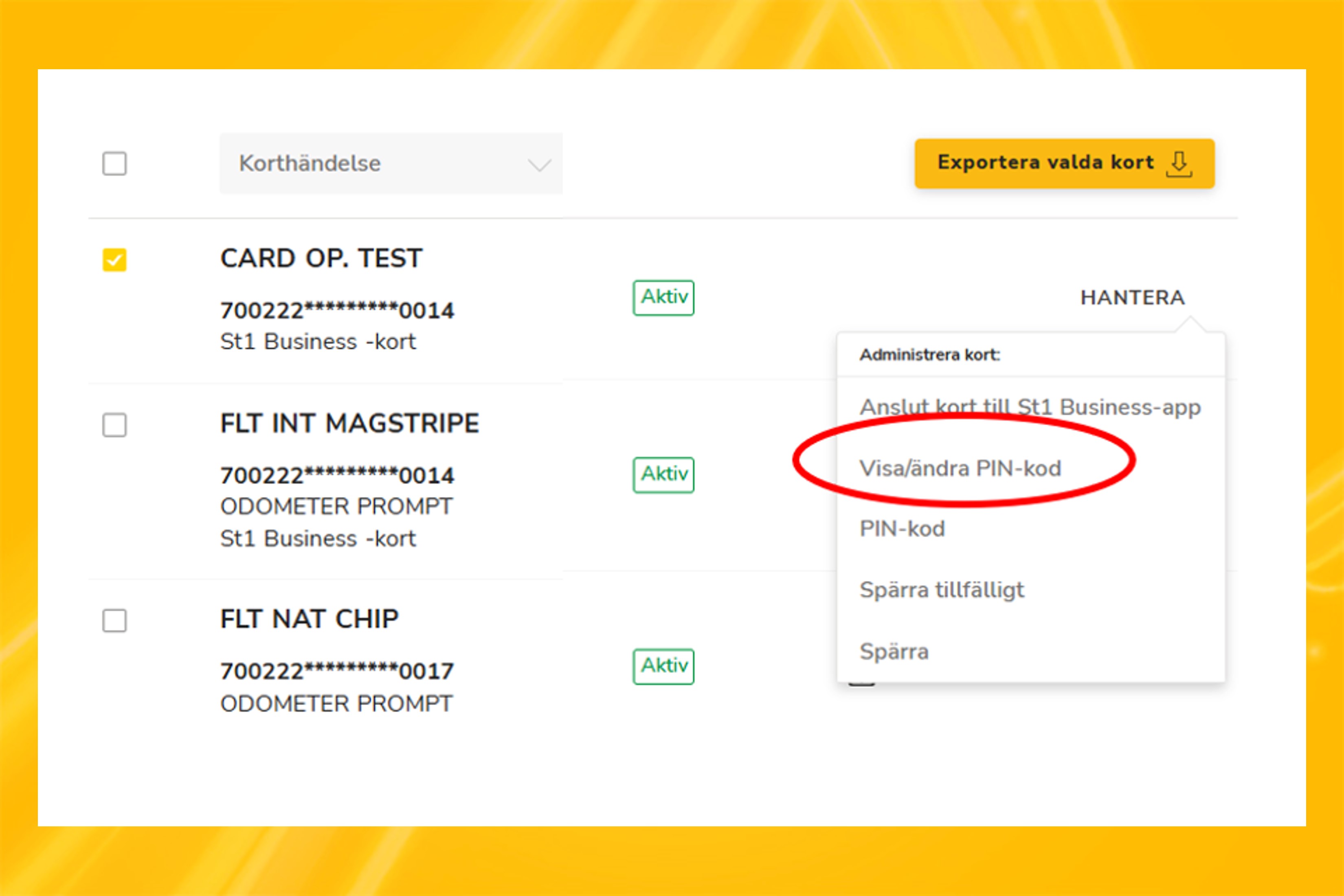Click card number ending 0017
Image resolution: width=1344 pixels, height=896 pixels.
pos(337,671)
